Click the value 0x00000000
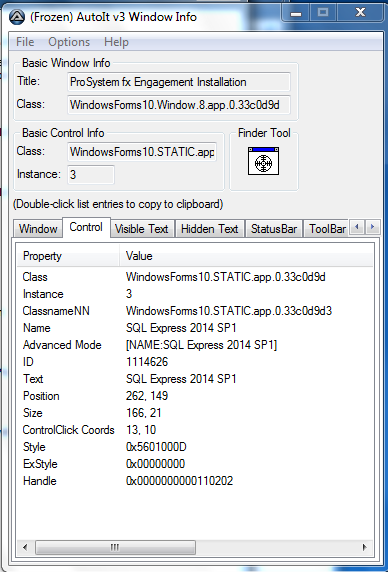 [155, 464]
